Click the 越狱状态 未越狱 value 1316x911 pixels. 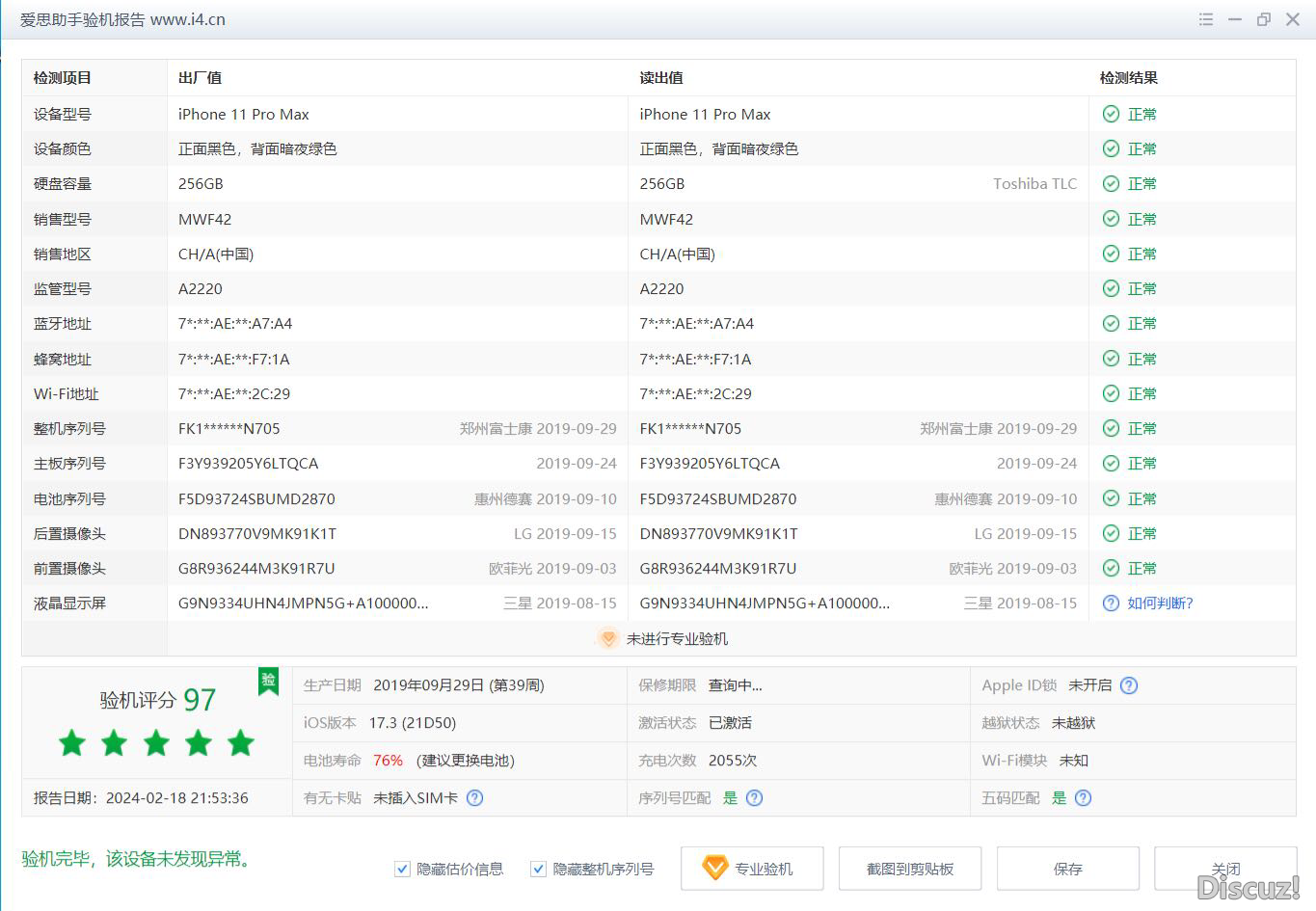1073,722
